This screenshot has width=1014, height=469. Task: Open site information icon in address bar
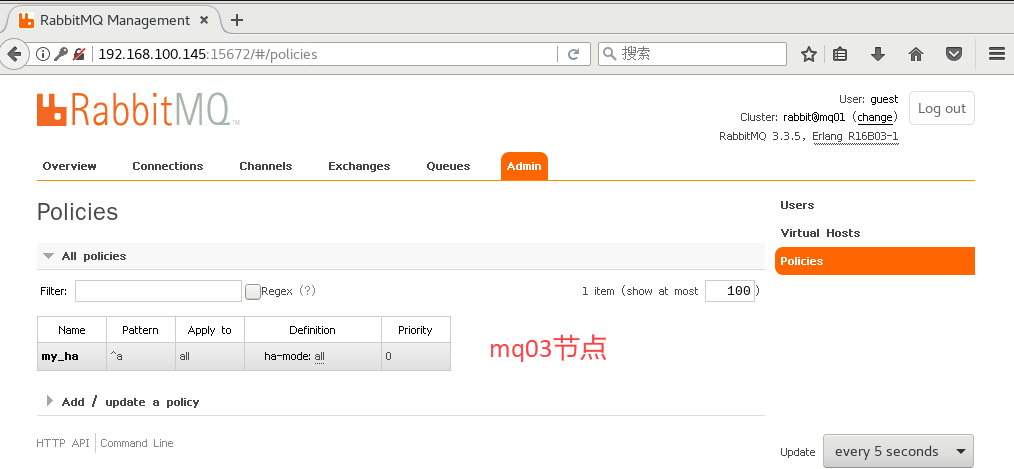point(43,54)
